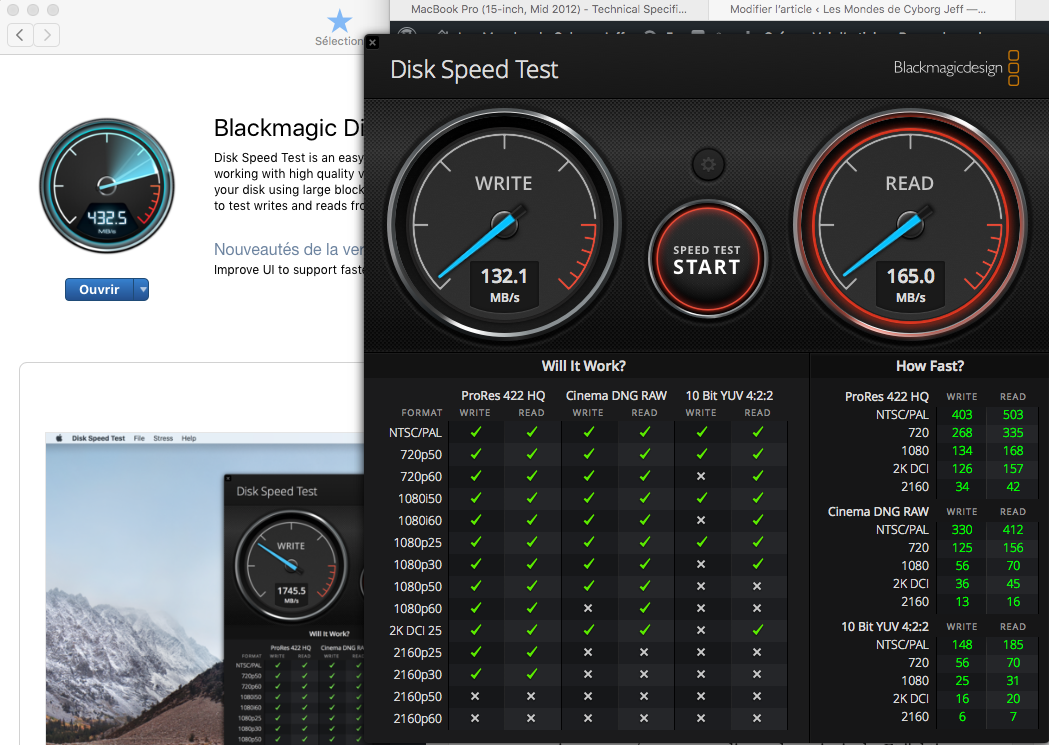
Task: Click the ProRes 422 HQ write checkmark for 2160p30
Action: coord(475,674)
